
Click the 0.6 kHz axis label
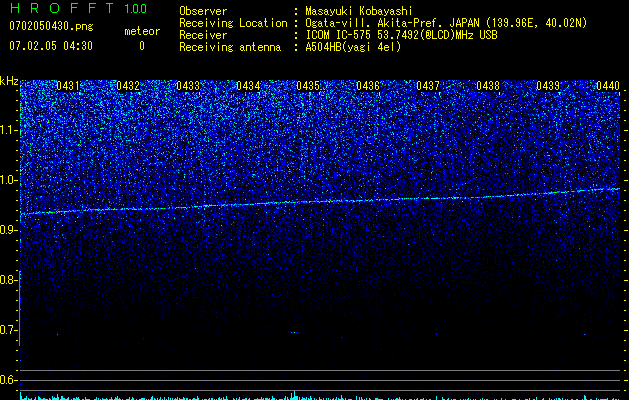(x=9, y=380)
